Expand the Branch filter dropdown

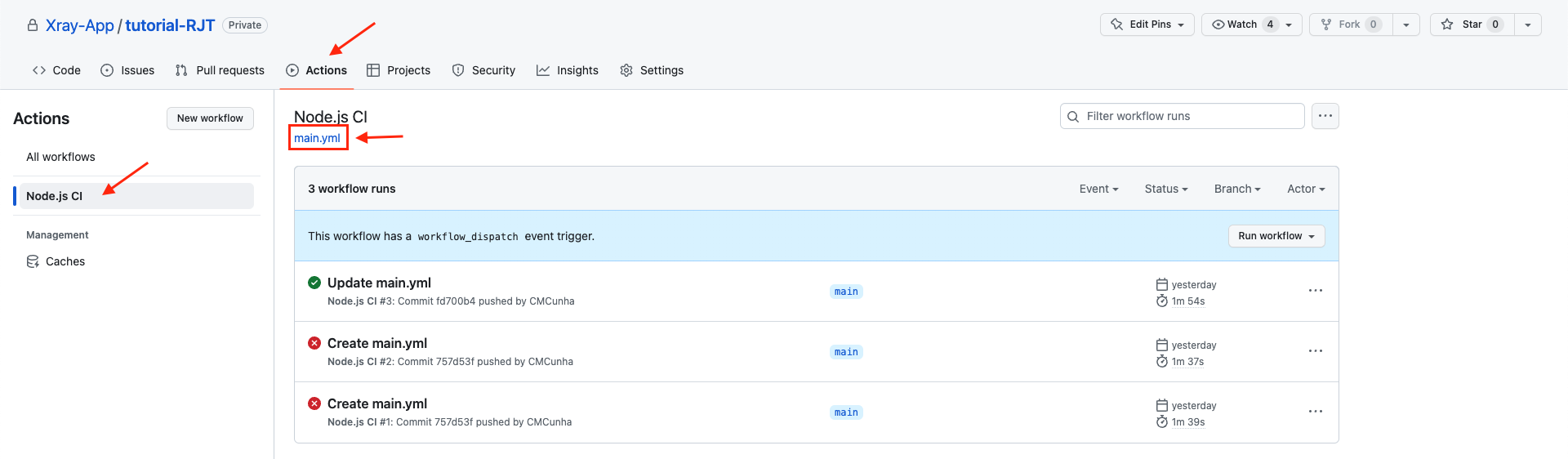(1237, 189)
